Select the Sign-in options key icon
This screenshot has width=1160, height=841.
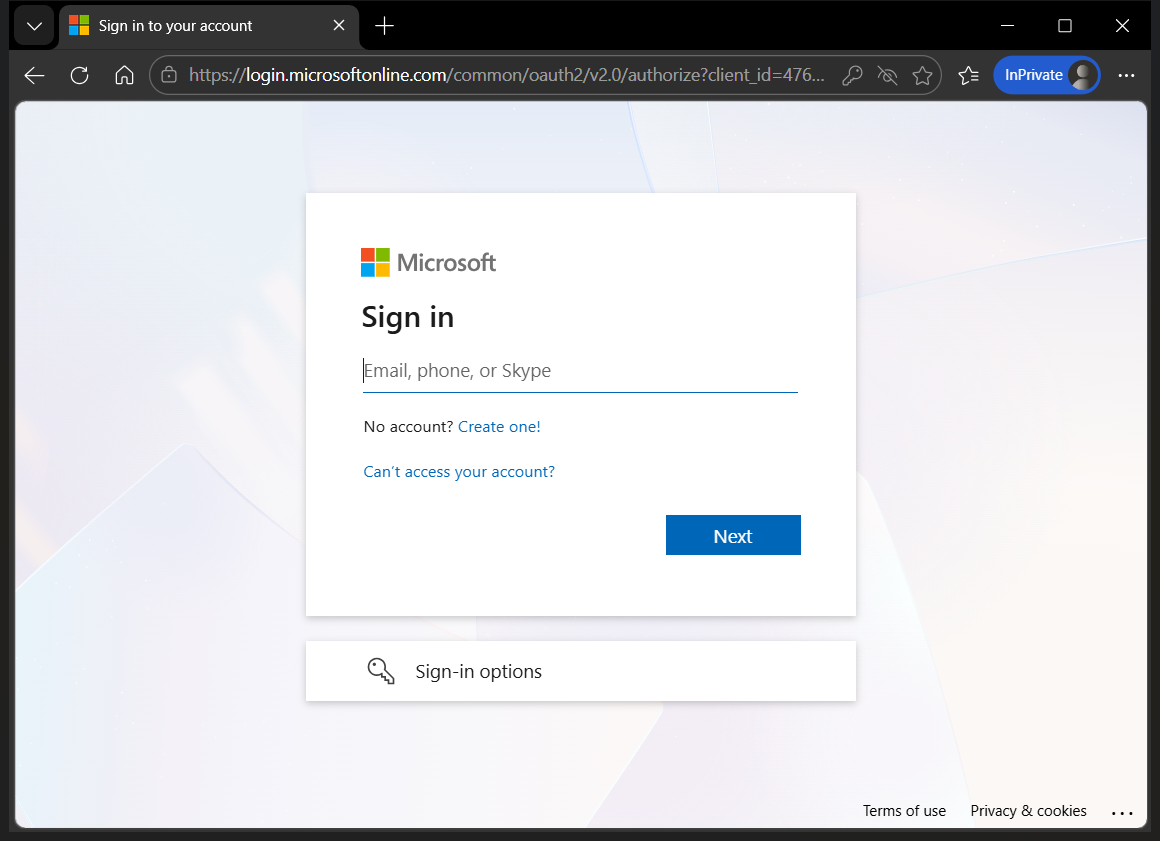click(380, 670)
